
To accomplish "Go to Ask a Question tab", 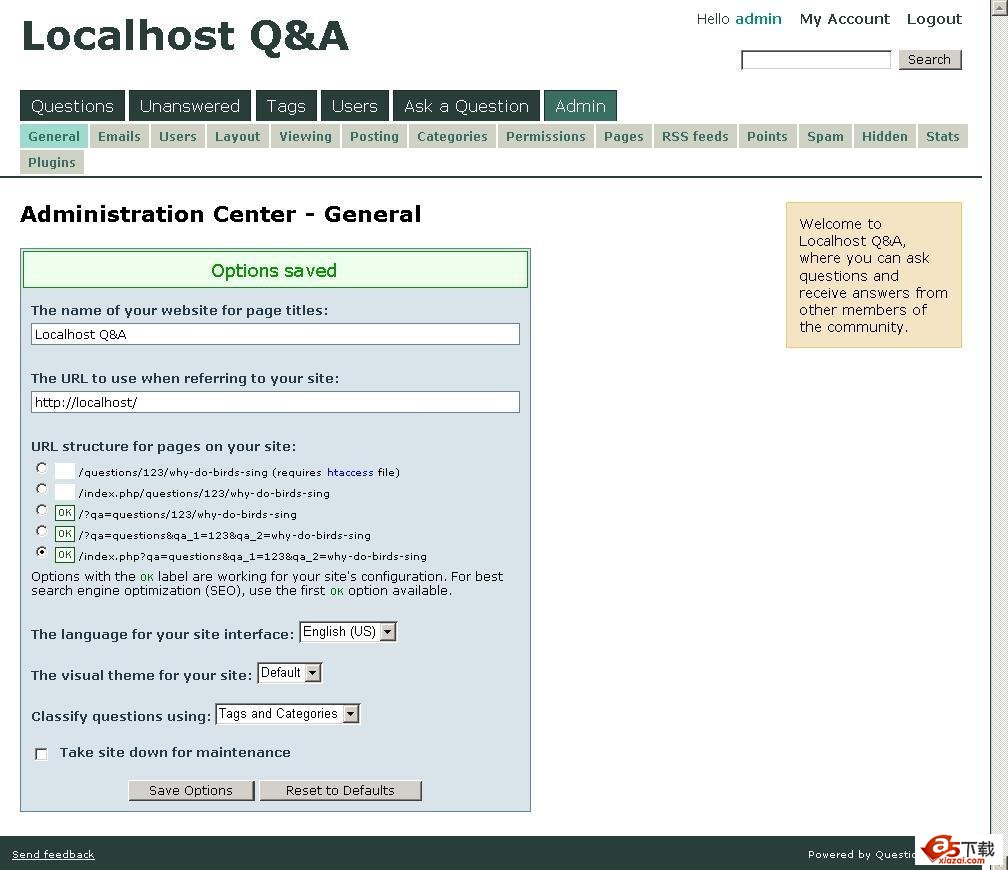I will click(466, 106).
